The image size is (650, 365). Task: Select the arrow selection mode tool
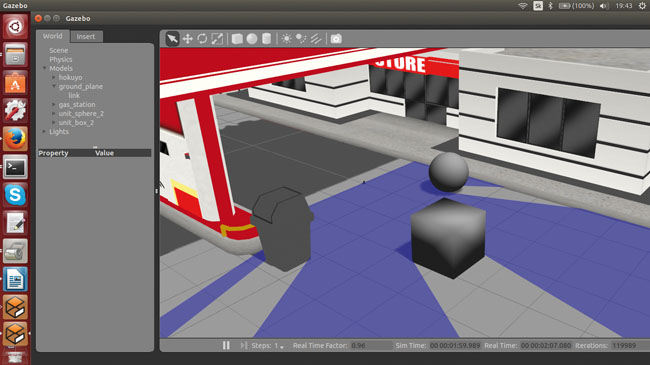(172, 39)
